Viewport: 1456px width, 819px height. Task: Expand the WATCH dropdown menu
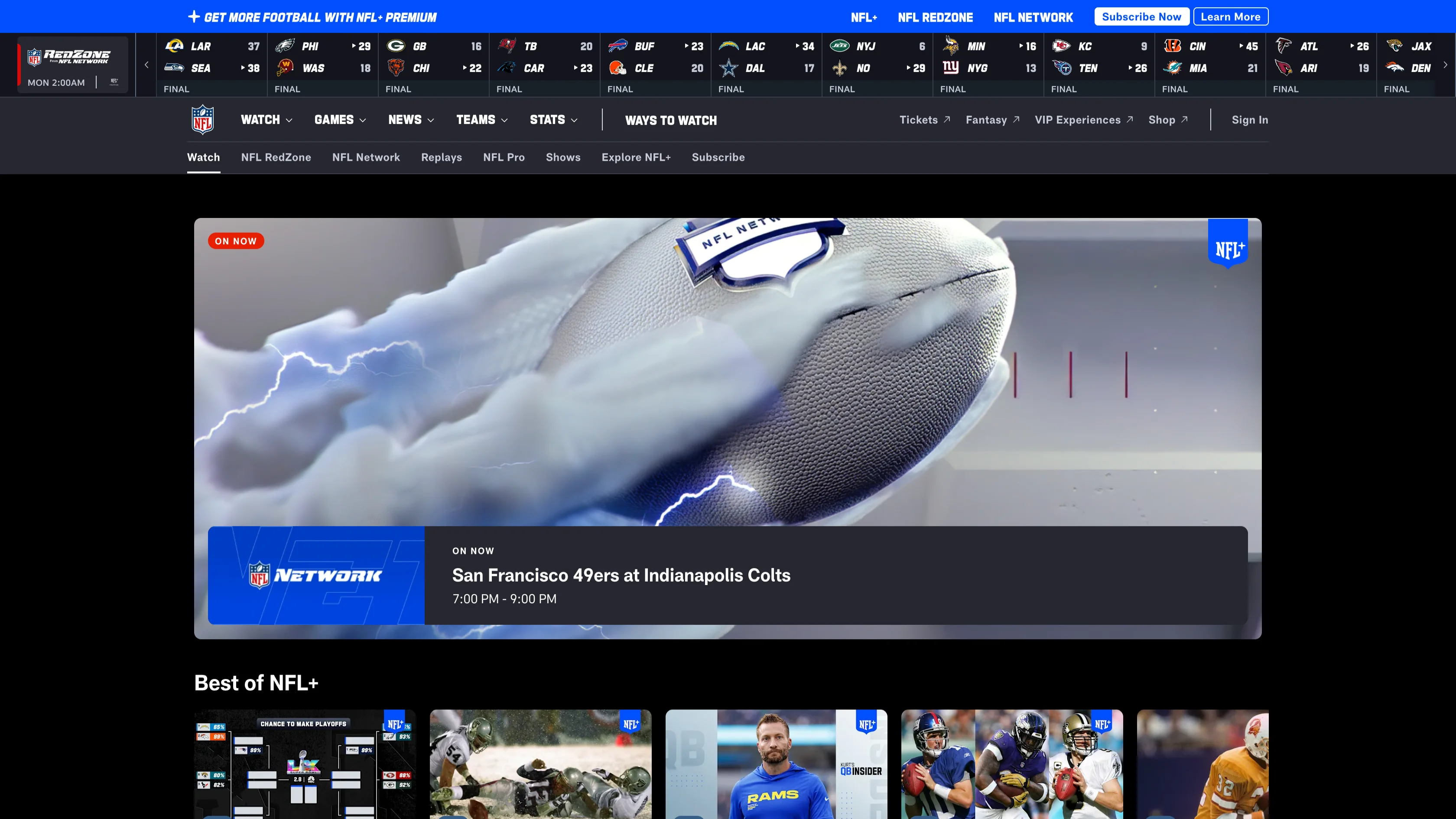pyautogui.click(x=266, y=120)
